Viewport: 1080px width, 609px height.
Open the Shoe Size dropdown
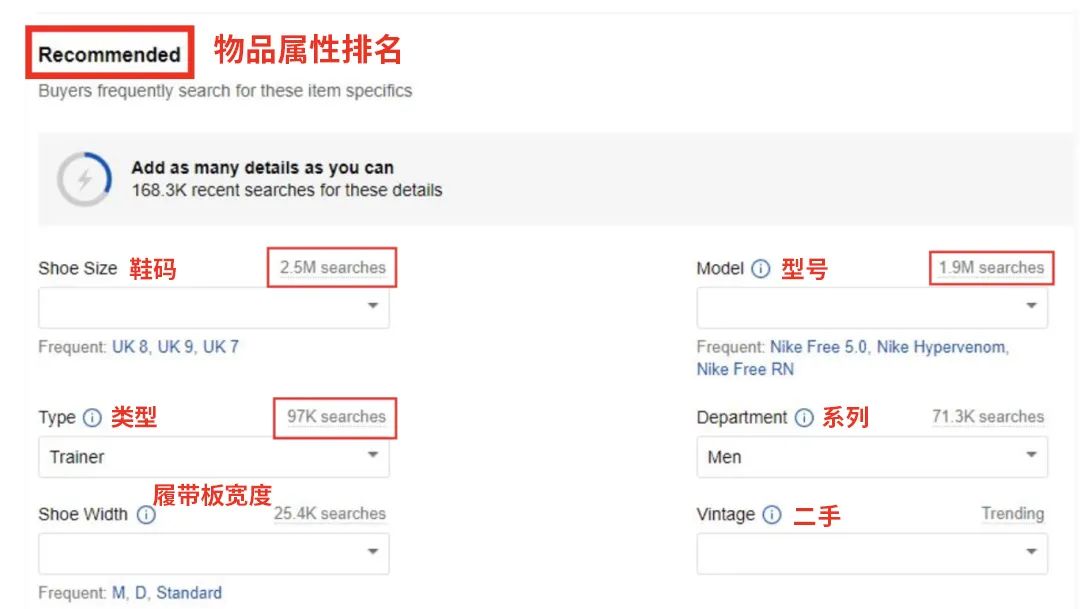(x=214, y=306)
